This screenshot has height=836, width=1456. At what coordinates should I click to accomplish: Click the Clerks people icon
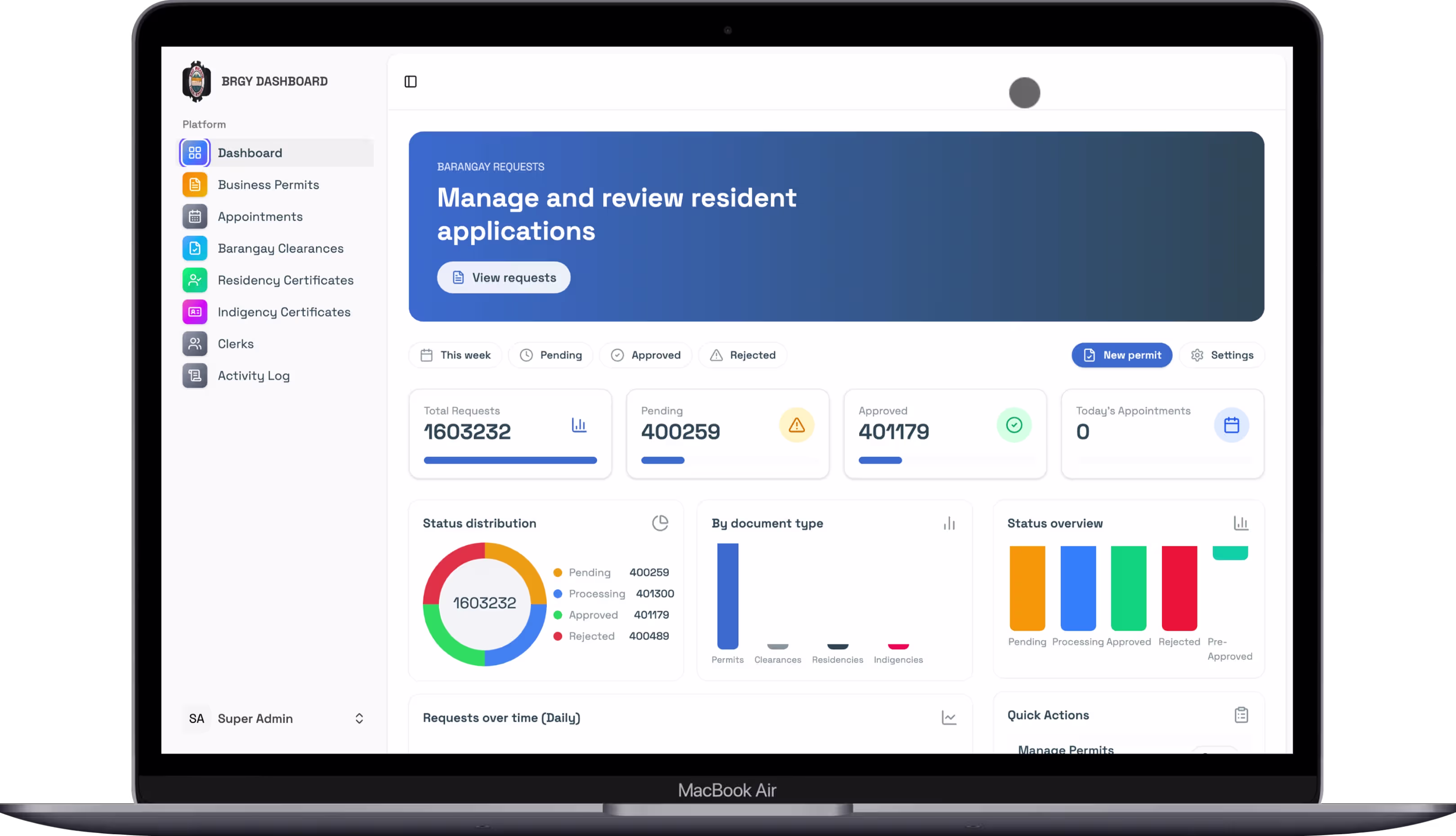click(195, 344)
